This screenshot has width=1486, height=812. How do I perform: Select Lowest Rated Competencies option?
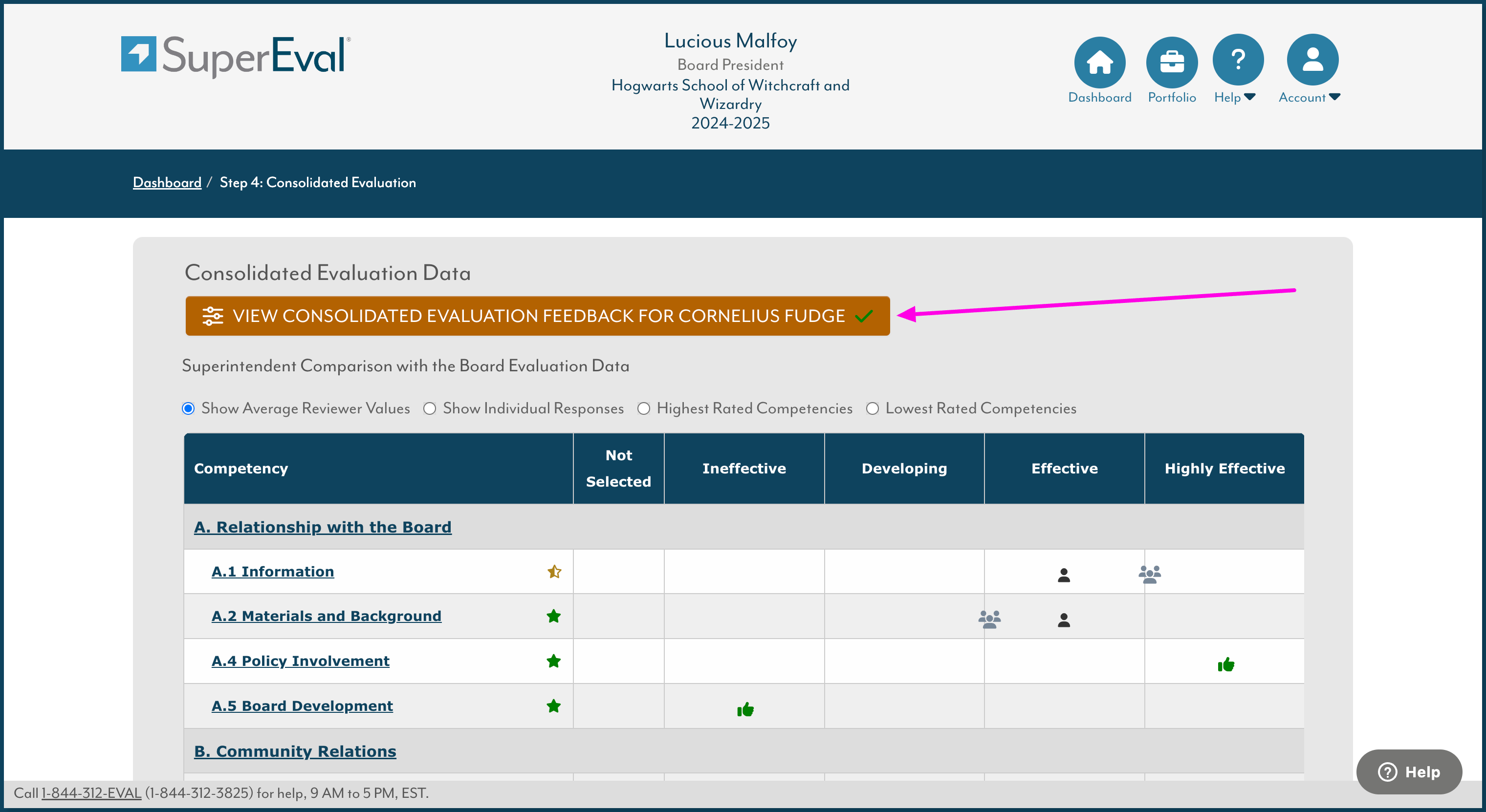[872, 408]
